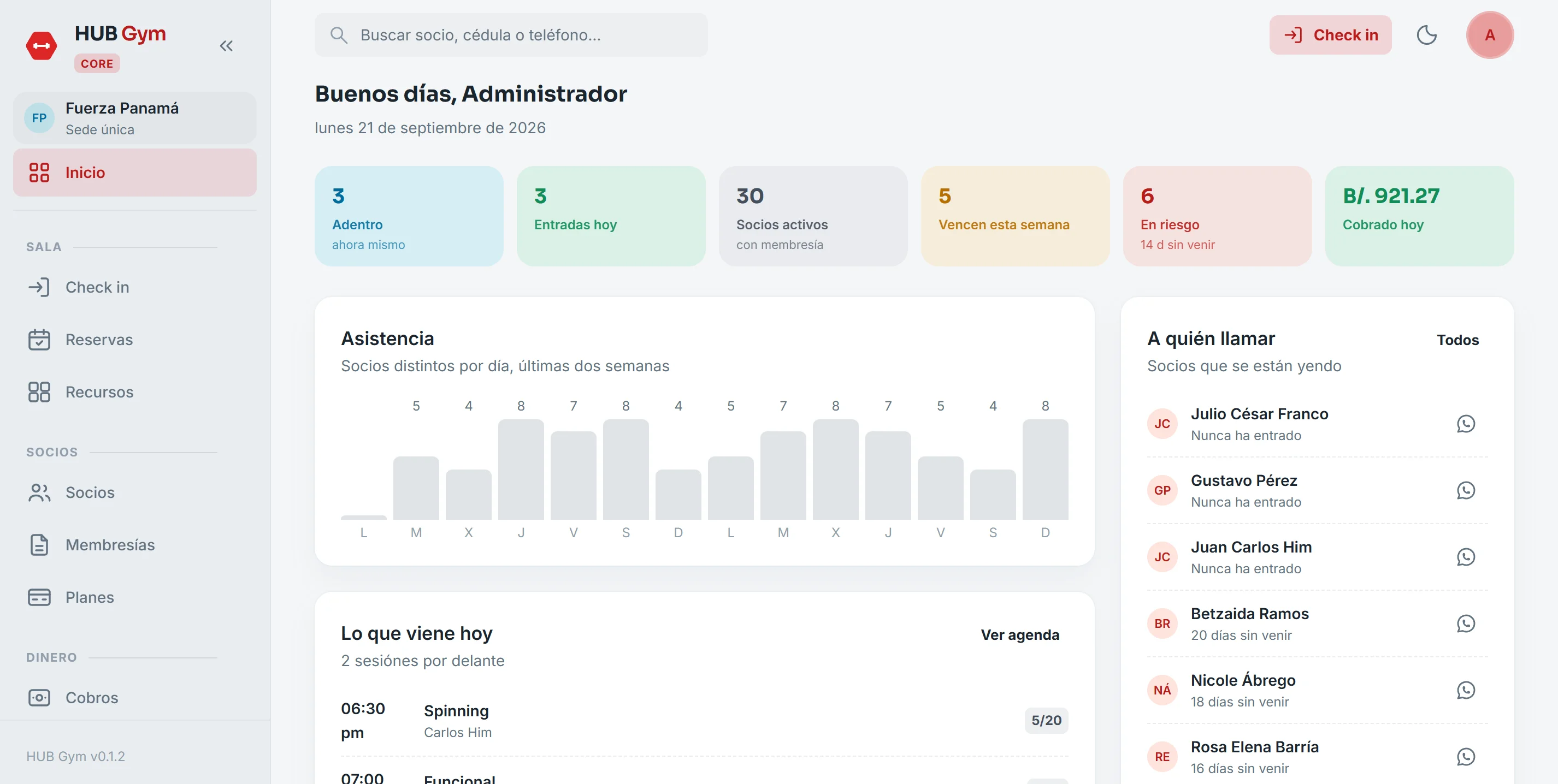This screenshot has height=784, width=1558.
Task: Open Reservas in sidebar
Action: click(x=135, y=340)
